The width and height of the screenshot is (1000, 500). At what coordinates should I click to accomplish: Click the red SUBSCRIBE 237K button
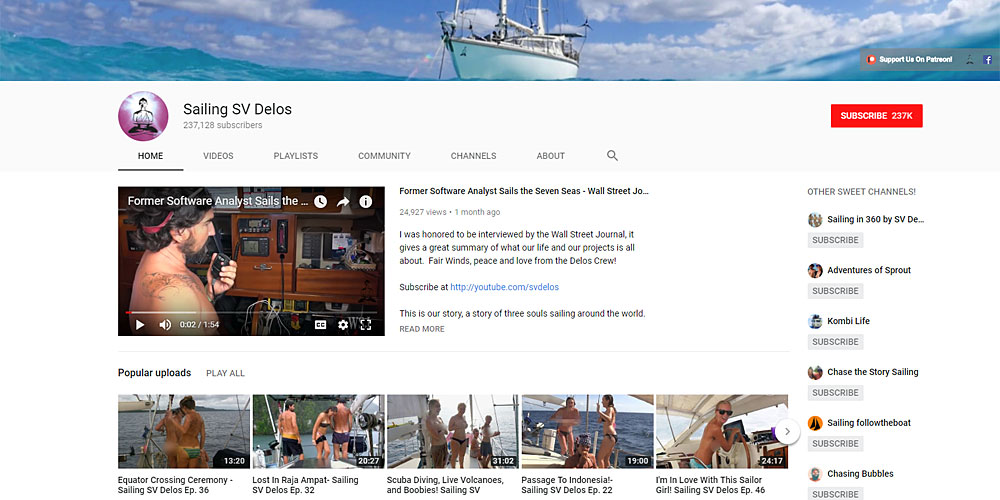(876, 116)
